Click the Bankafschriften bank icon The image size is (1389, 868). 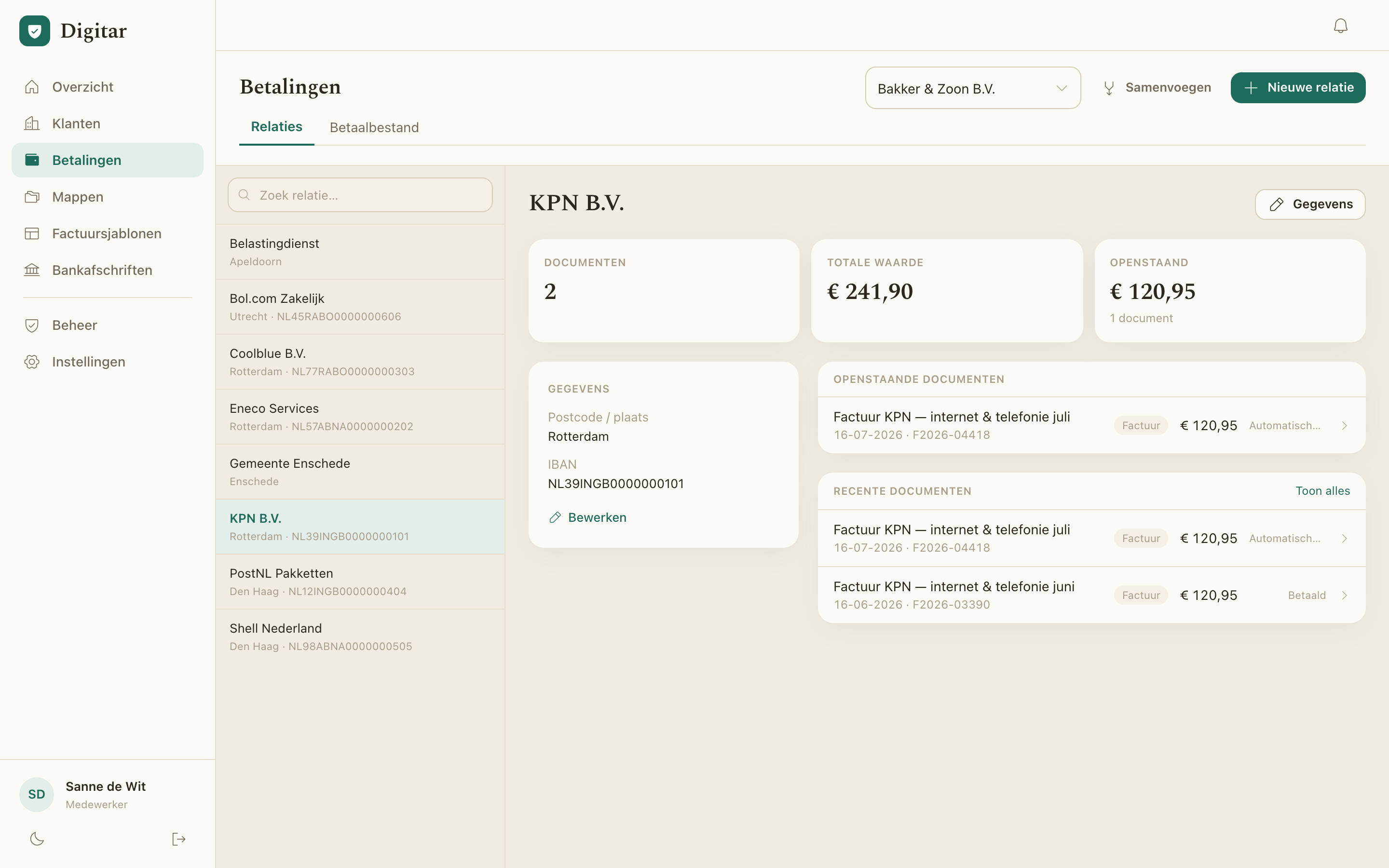tap(32, 270)
